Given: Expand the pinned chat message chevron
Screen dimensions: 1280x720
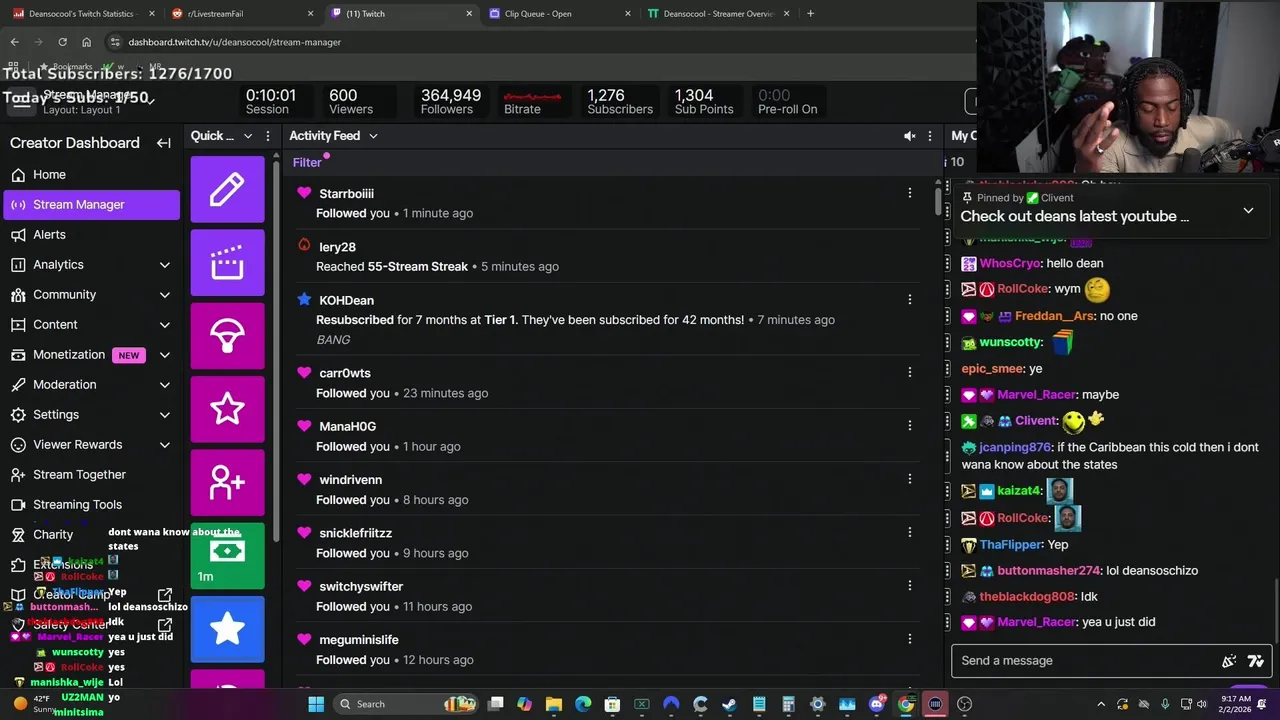Looking at the screenshot, I should tap(1248, 211).
